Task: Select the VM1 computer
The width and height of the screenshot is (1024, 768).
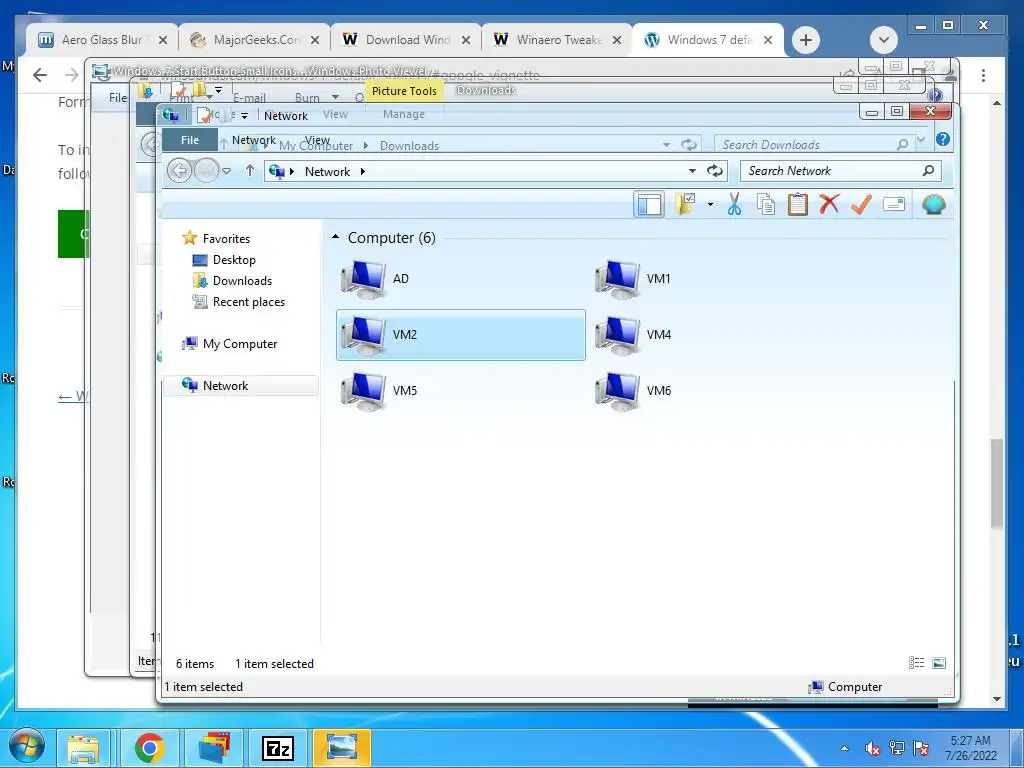Action: pos(714,279)
